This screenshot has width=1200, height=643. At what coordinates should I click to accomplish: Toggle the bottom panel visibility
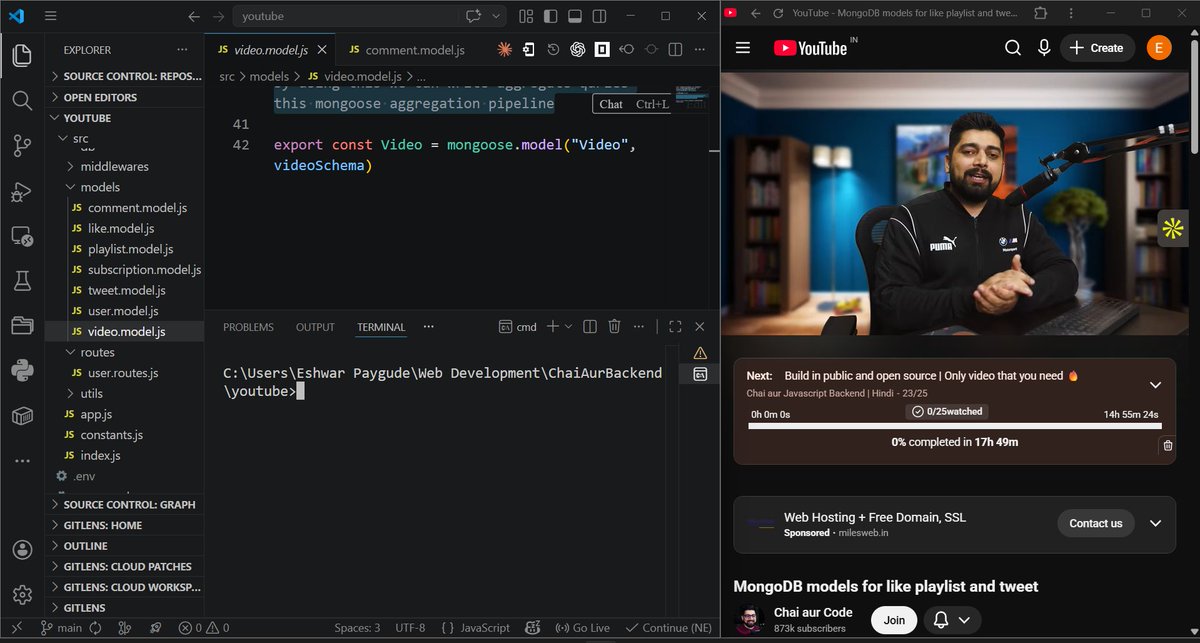pos(574,16)
